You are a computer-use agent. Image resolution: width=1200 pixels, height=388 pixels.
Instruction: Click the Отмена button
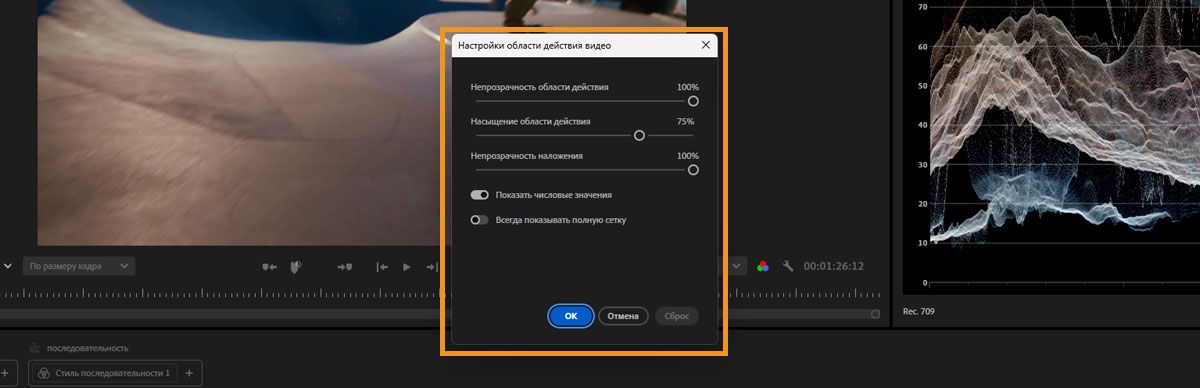click(623, 316)
